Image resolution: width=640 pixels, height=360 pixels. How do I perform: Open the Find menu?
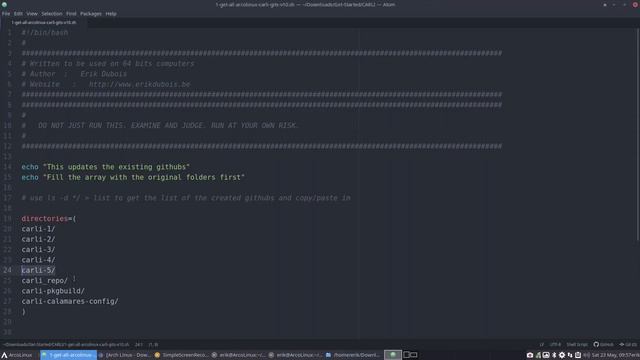coord(71,13)
